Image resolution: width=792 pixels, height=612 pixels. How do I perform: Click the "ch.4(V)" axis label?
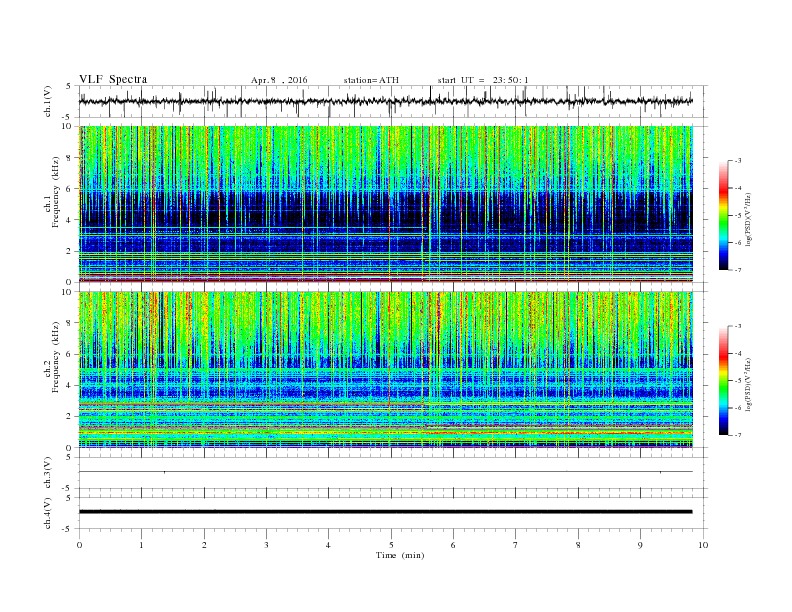[x=47, y=513]
